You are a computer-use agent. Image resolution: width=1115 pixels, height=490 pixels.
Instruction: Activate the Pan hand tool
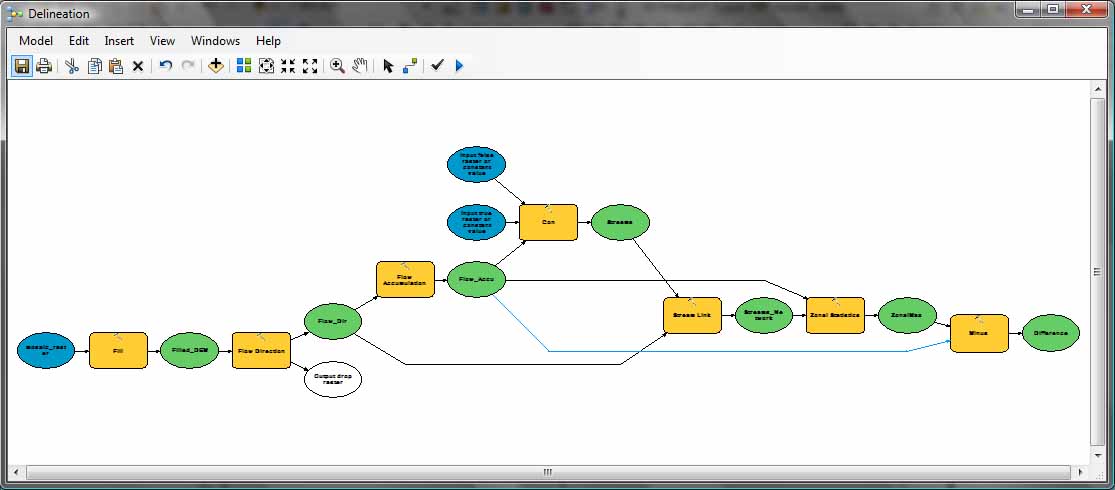360,66
